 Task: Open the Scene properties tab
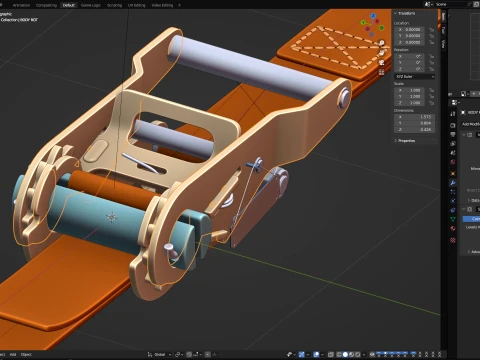[453, 153]
